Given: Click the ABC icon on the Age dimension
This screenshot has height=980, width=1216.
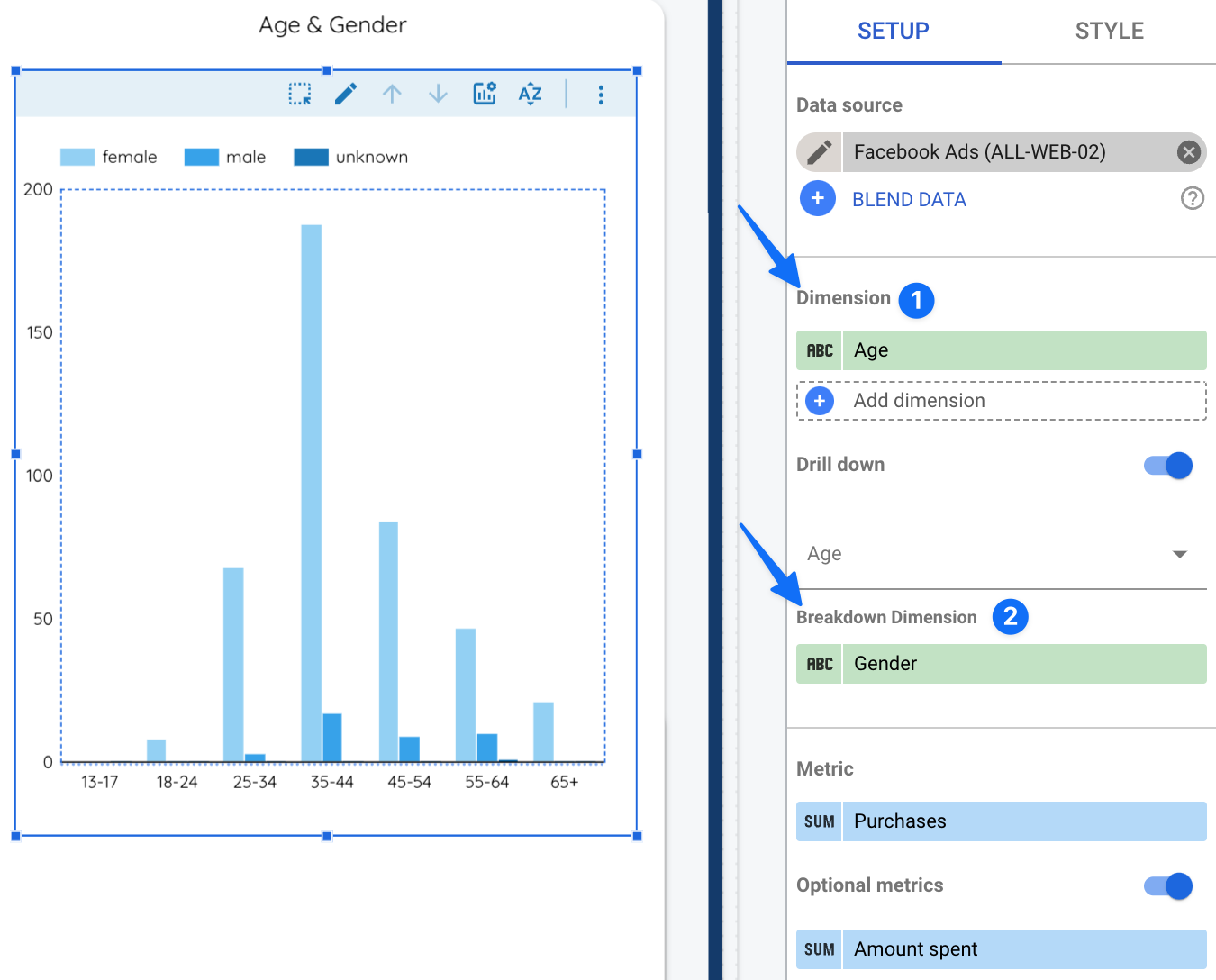Looking at the screenshot, I should pyautogui.click(x=819, y=350).
